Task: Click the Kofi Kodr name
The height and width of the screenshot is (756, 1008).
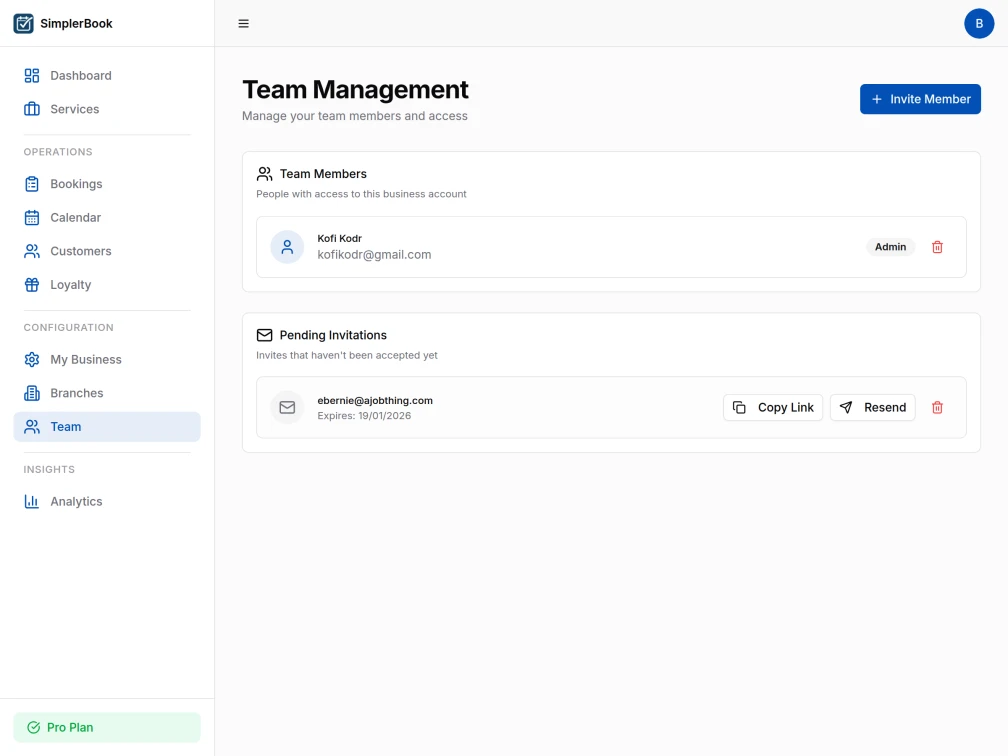Action: (339, 238)
